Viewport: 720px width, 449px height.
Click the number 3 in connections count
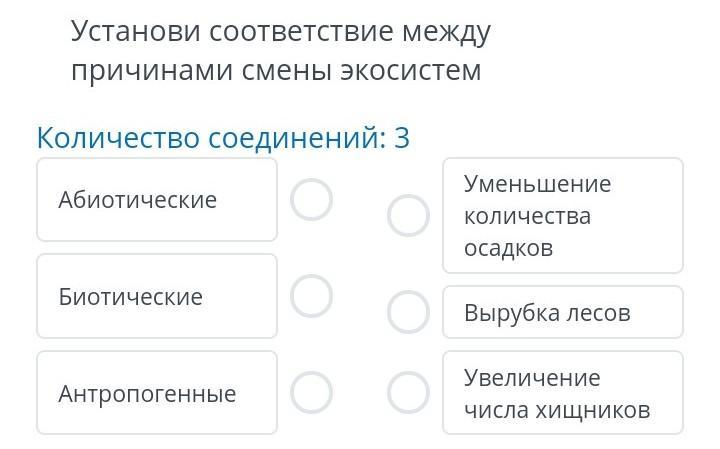[x=402, y=138]
